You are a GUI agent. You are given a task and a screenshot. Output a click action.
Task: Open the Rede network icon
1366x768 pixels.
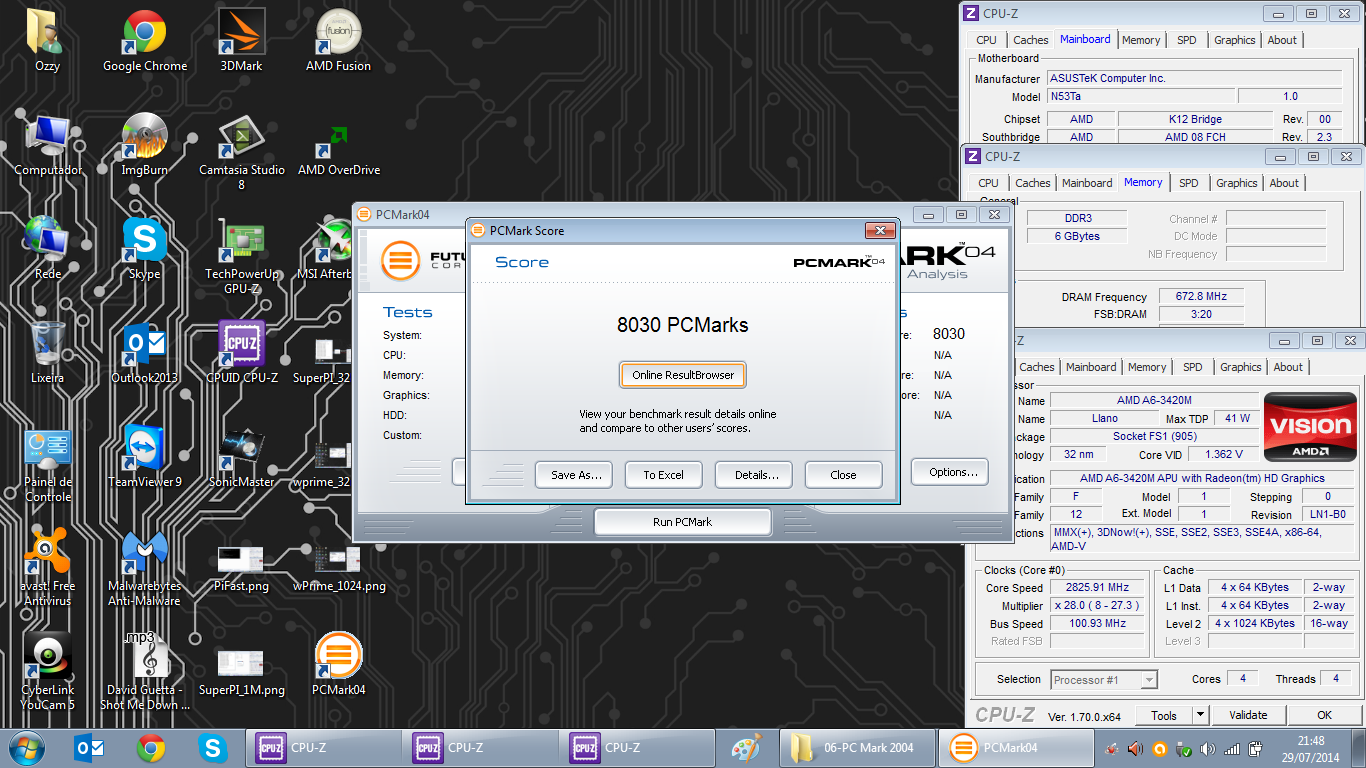point(47,248)
